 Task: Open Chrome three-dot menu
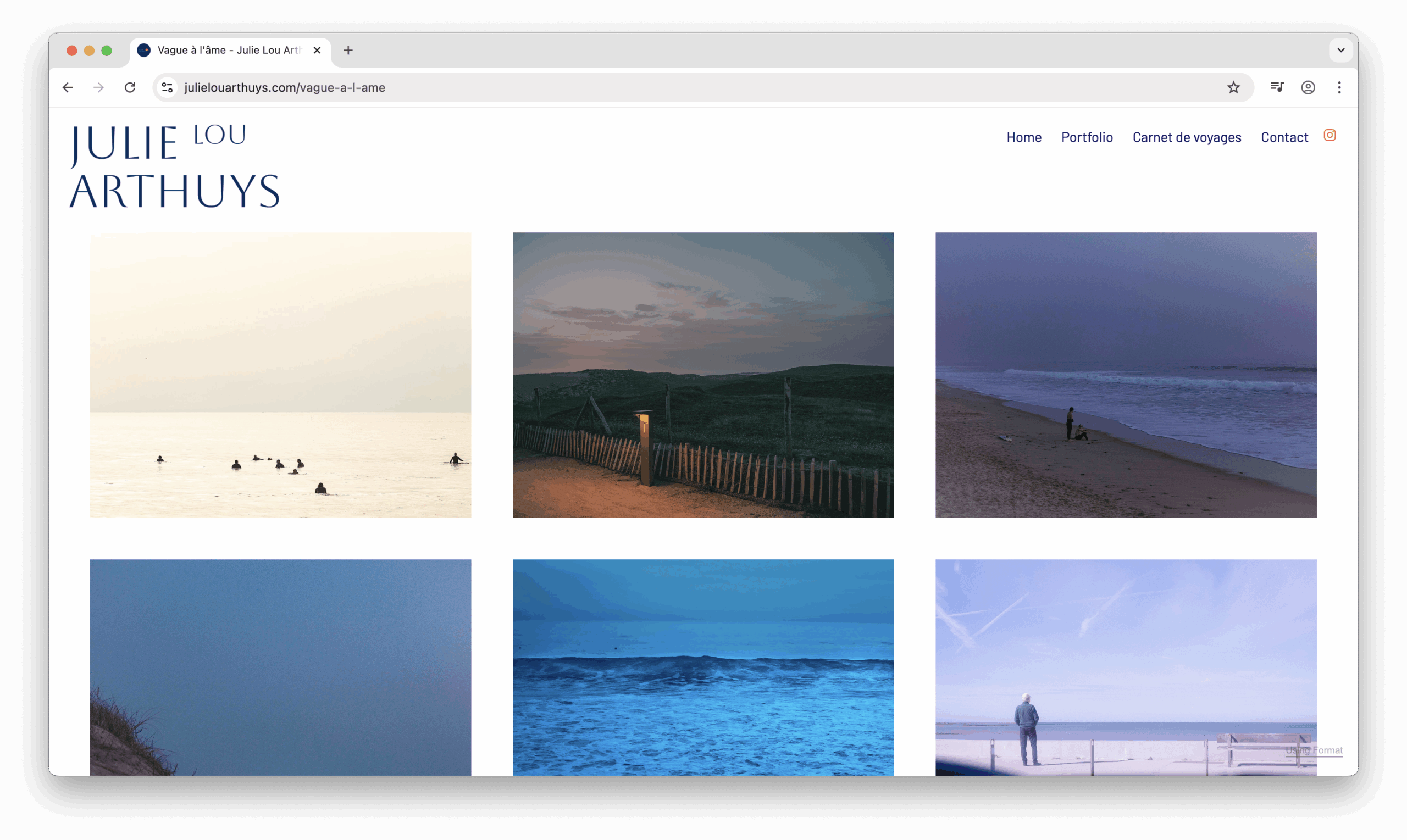click(x=1339, y=88)
